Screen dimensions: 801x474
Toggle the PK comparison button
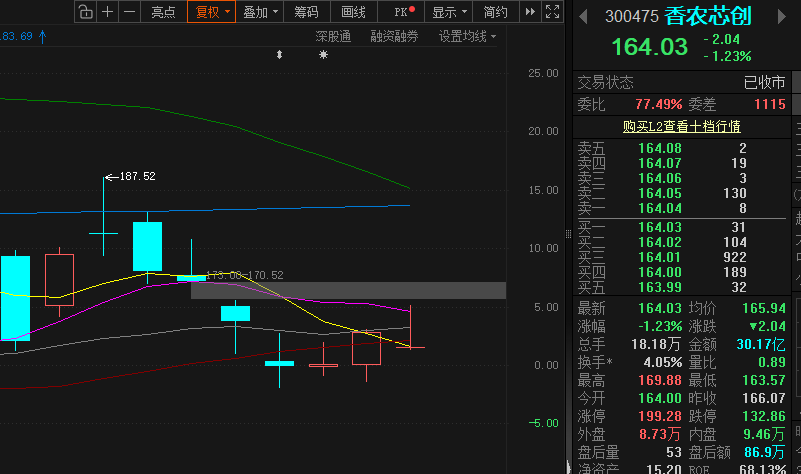point(405,12)
